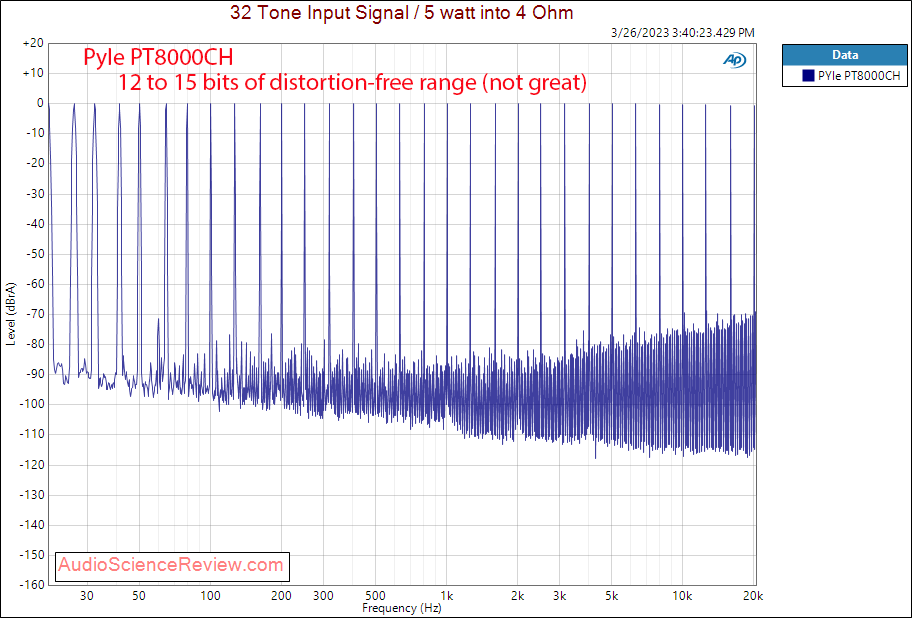Screen dimensions: 912x618
Task: Click the "Level (dBrA)" vertical axis label
Action: 11,314
